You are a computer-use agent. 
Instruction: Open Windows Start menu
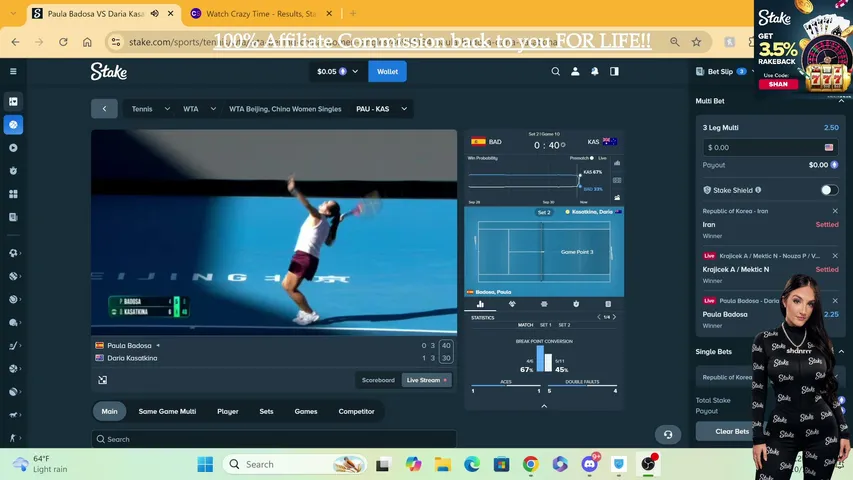(x=205, y=464)
